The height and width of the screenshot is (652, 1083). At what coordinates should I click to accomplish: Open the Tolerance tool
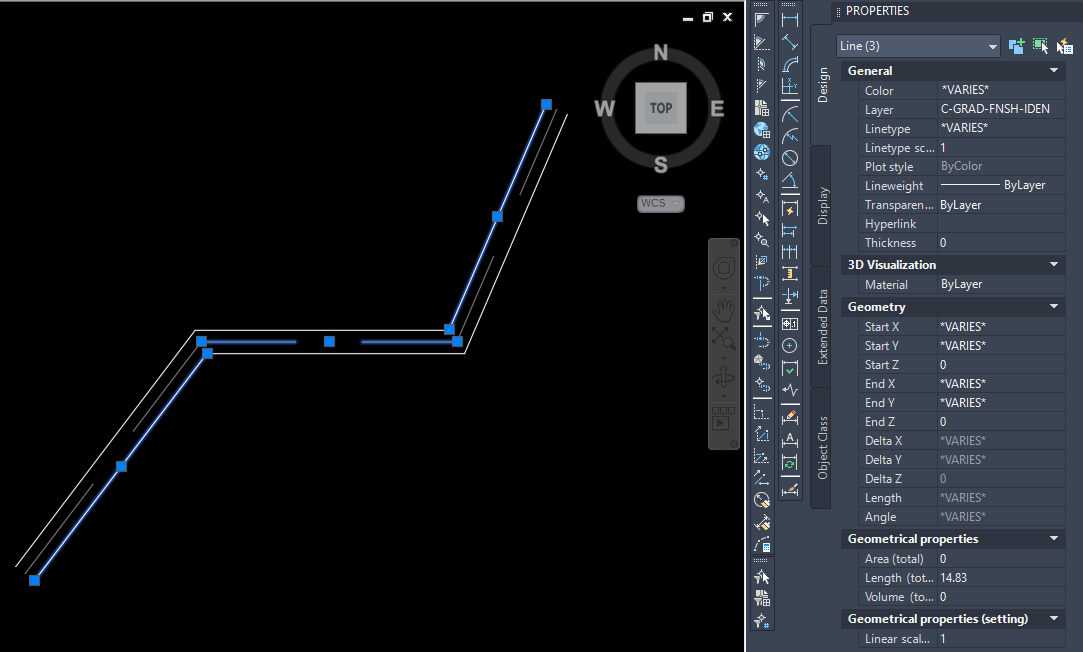[x=789, y=324]
